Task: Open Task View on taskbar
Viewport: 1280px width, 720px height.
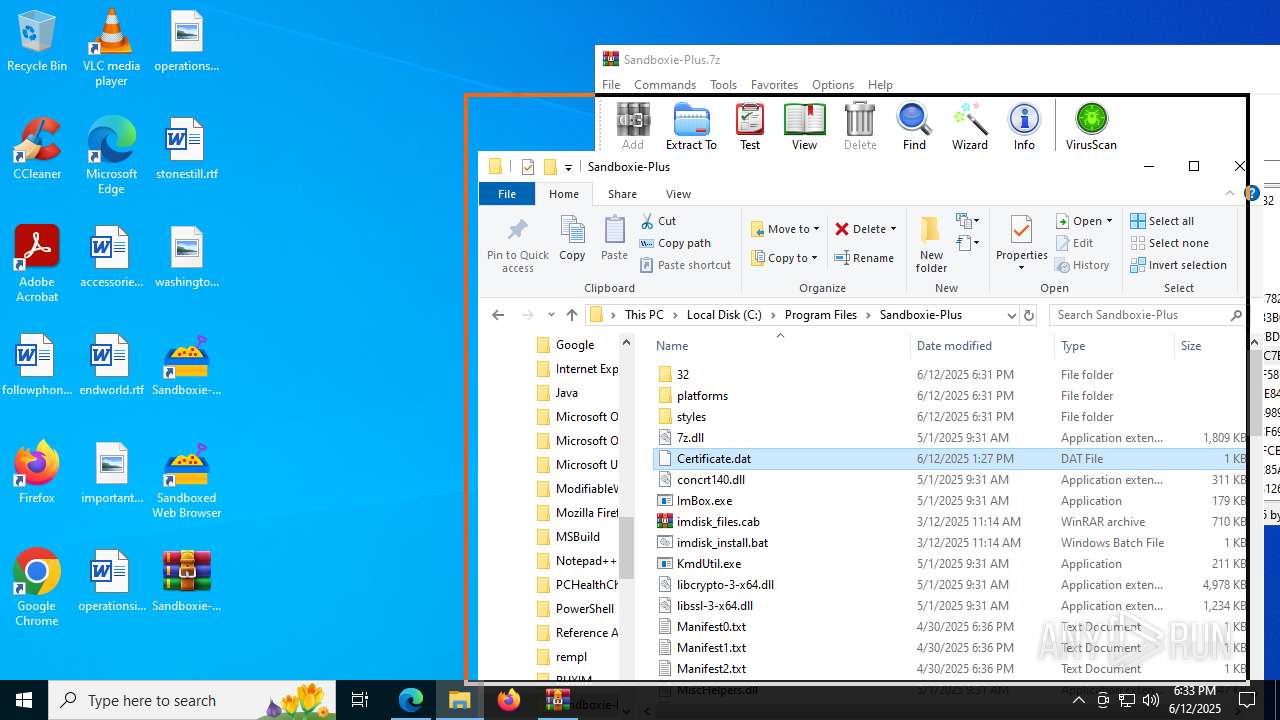Action: pyautogui.click(x=361, y=700)
